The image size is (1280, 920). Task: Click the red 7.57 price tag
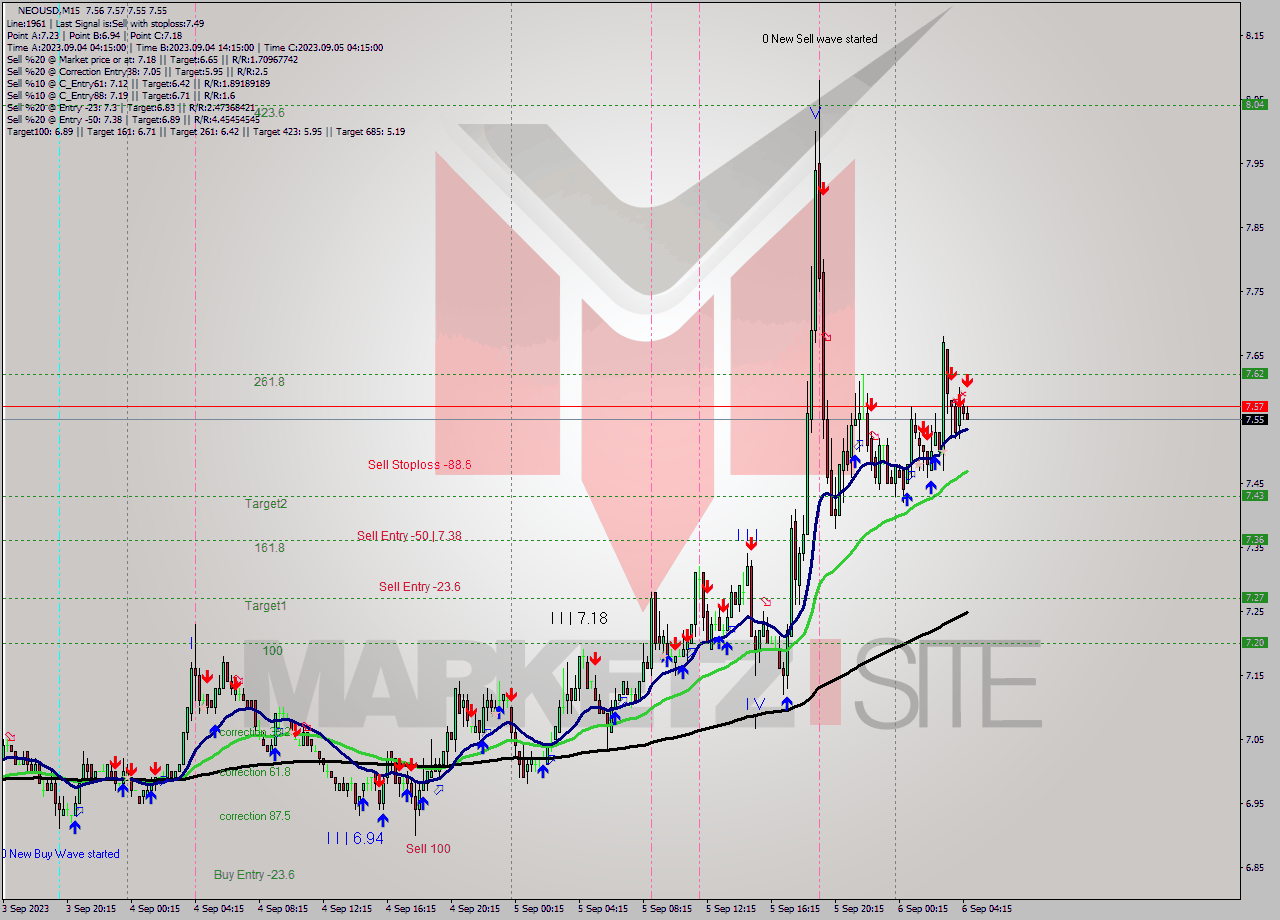click(1254, 407)
